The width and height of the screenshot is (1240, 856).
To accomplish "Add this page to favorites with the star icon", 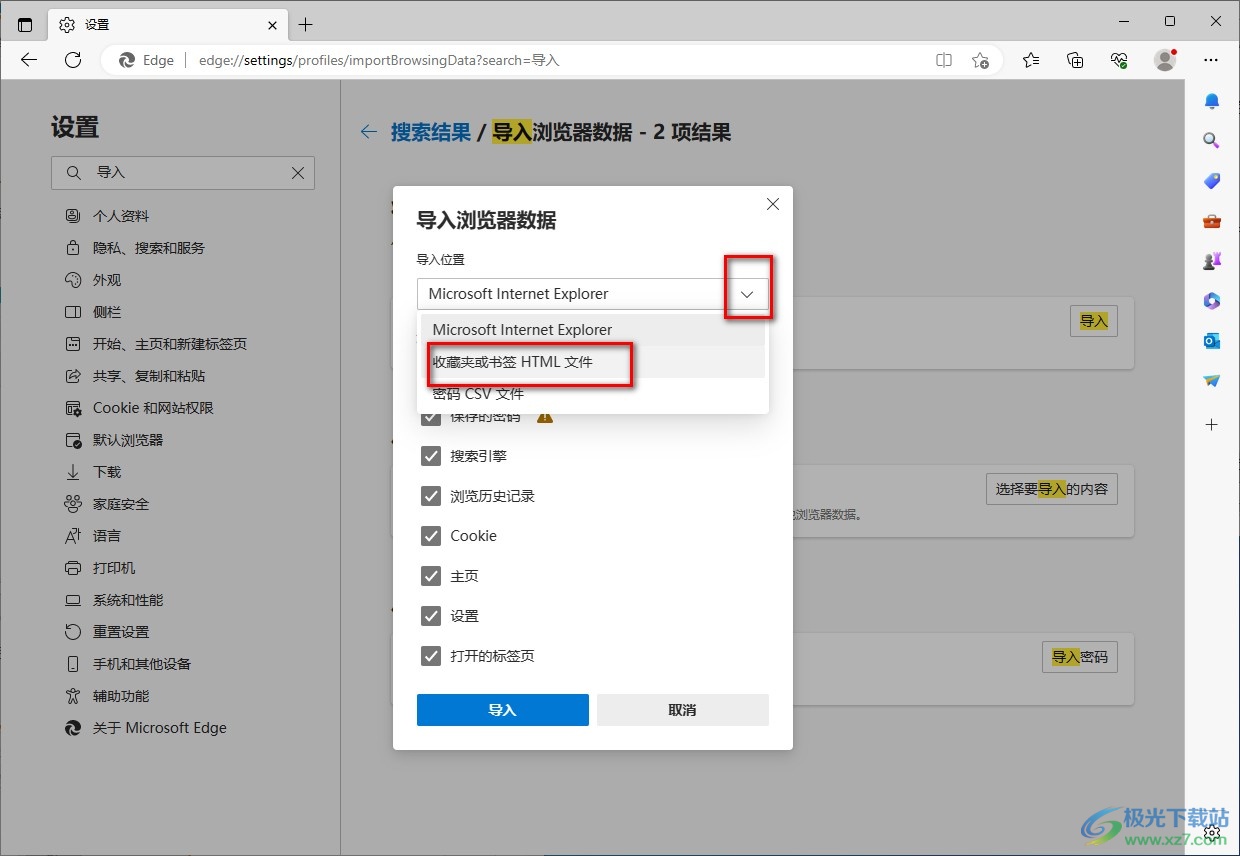I will click(x=981, y=60).
